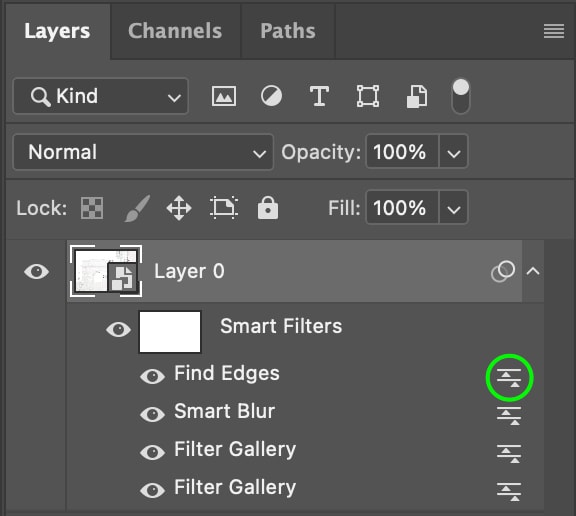Switch to the Paths tab

(288, 31)
